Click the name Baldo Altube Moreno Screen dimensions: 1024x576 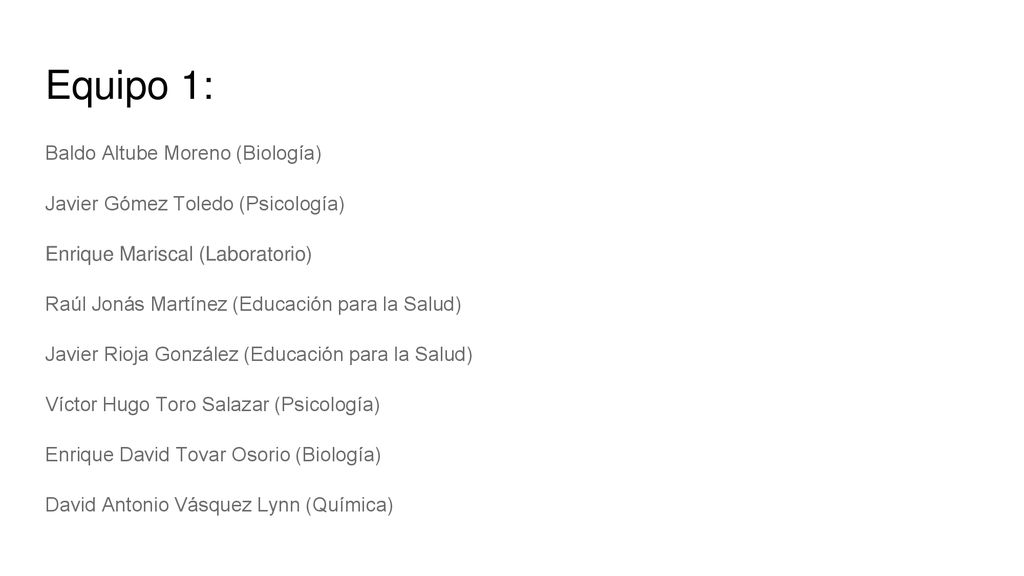[x=138, y=153]
